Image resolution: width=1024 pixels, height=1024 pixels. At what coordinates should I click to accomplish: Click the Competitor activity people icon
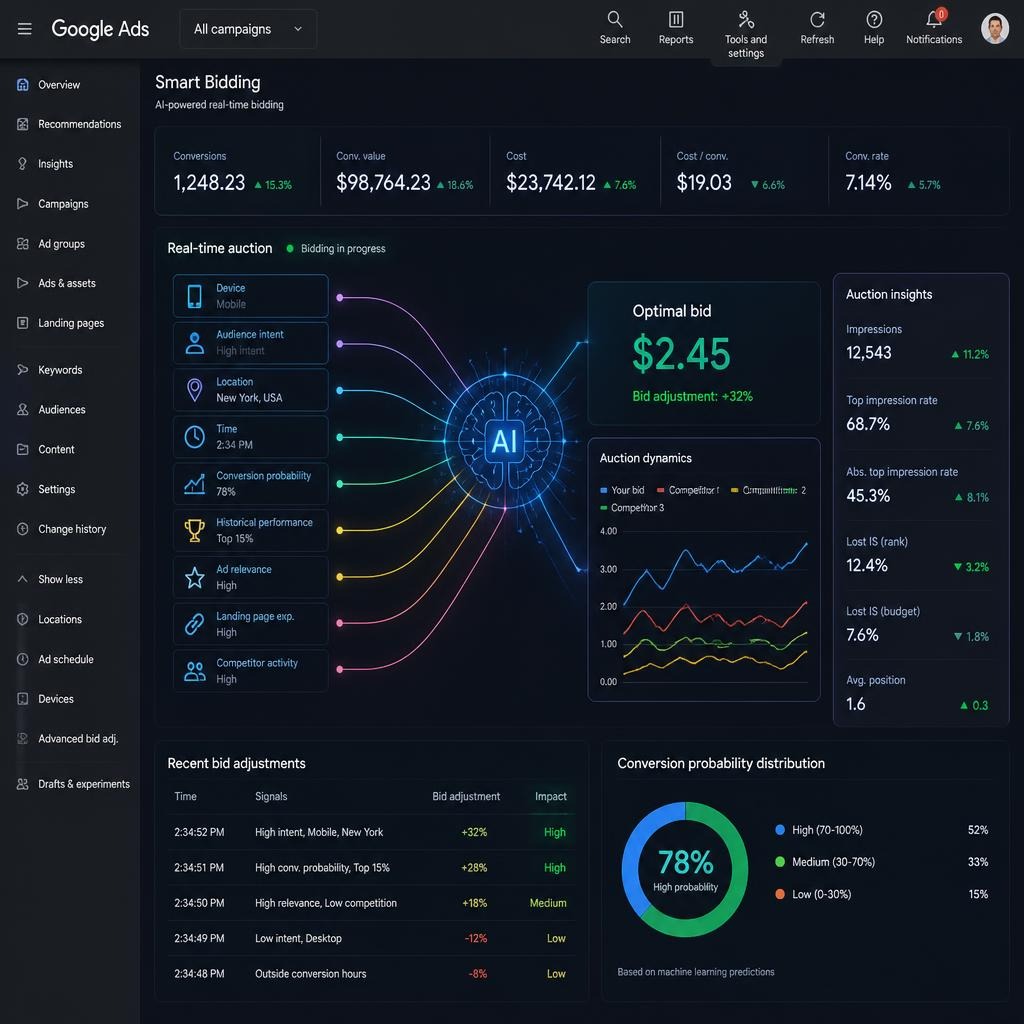[195, 671]
